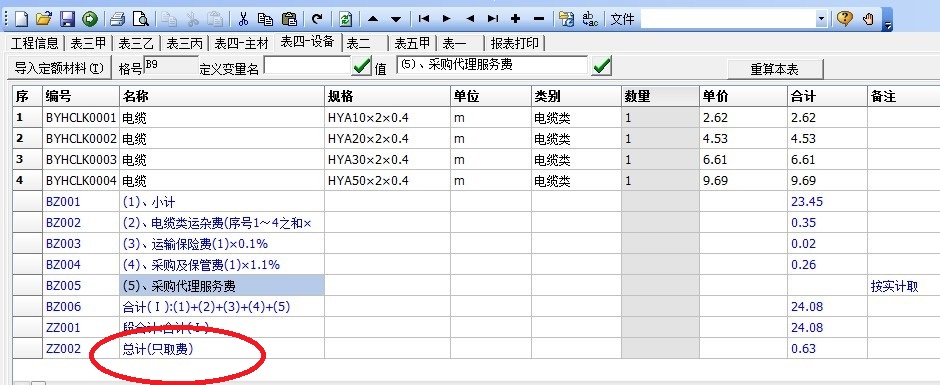
Task: Save with the floppy disk icon
Action: 68,19
